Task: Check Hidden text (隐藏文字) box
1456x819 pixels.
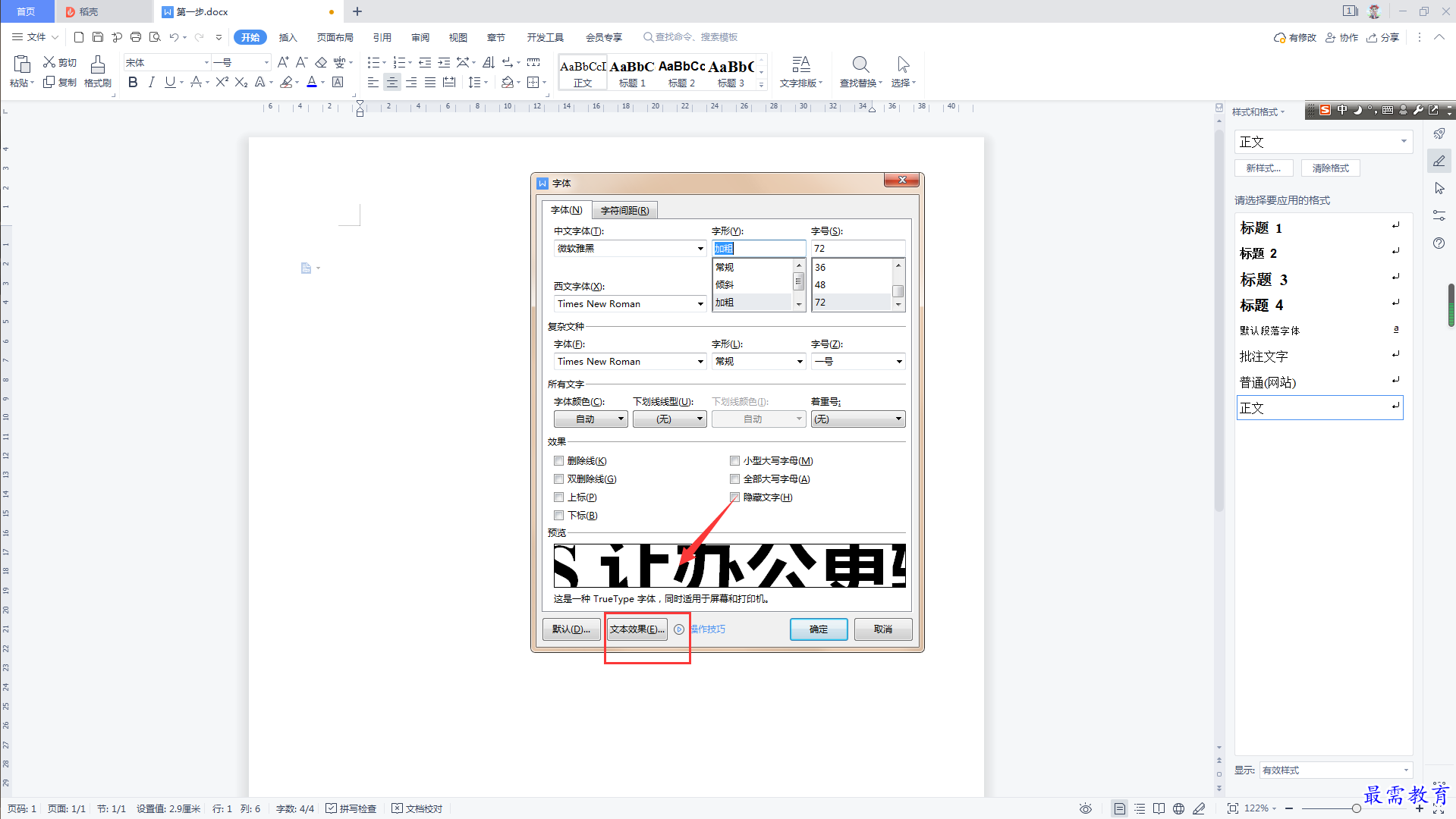Action: (x=734, y=497)
